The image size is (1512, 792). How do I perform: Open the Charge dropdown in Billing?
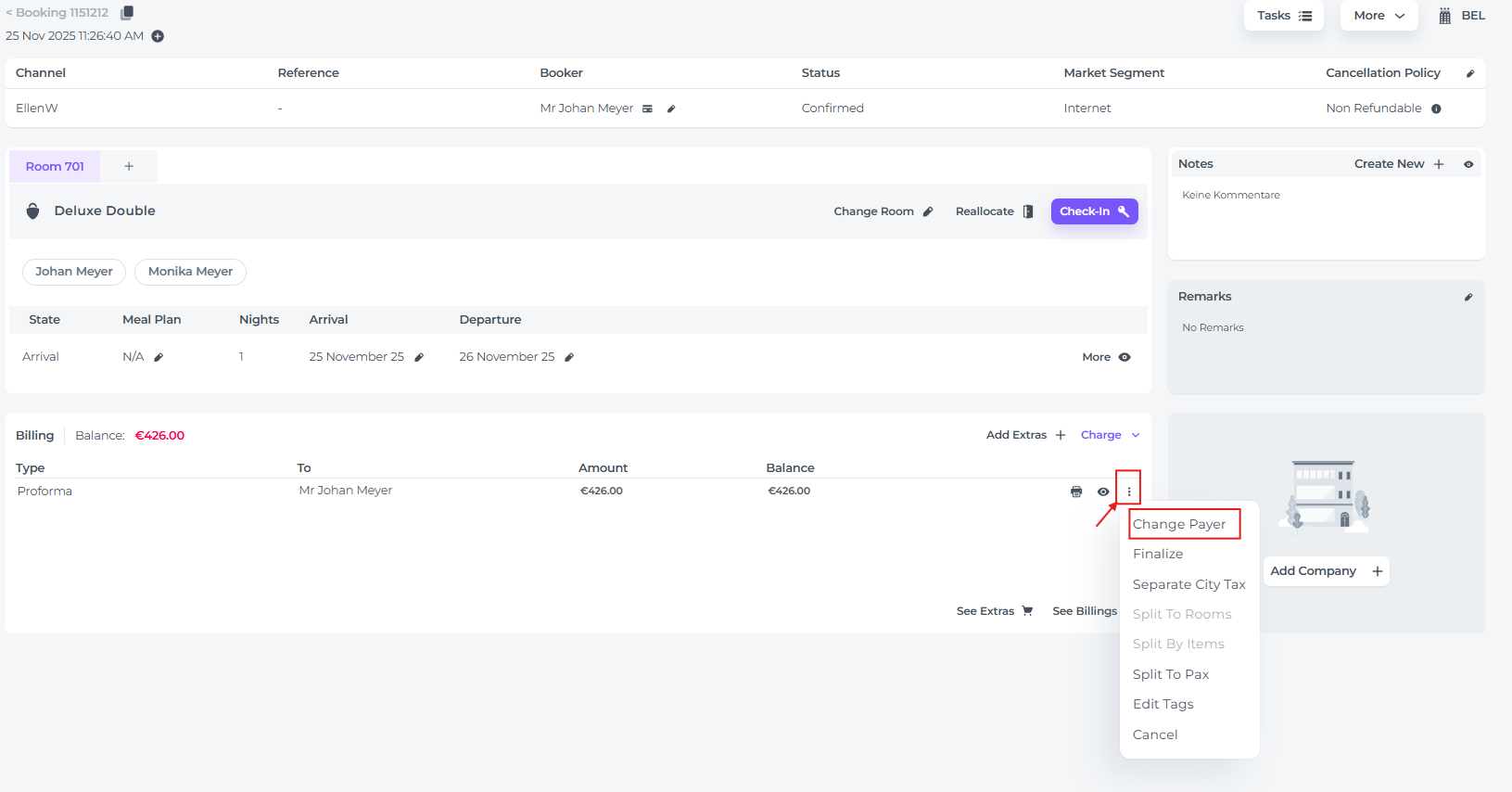(x=1110, y=435)
